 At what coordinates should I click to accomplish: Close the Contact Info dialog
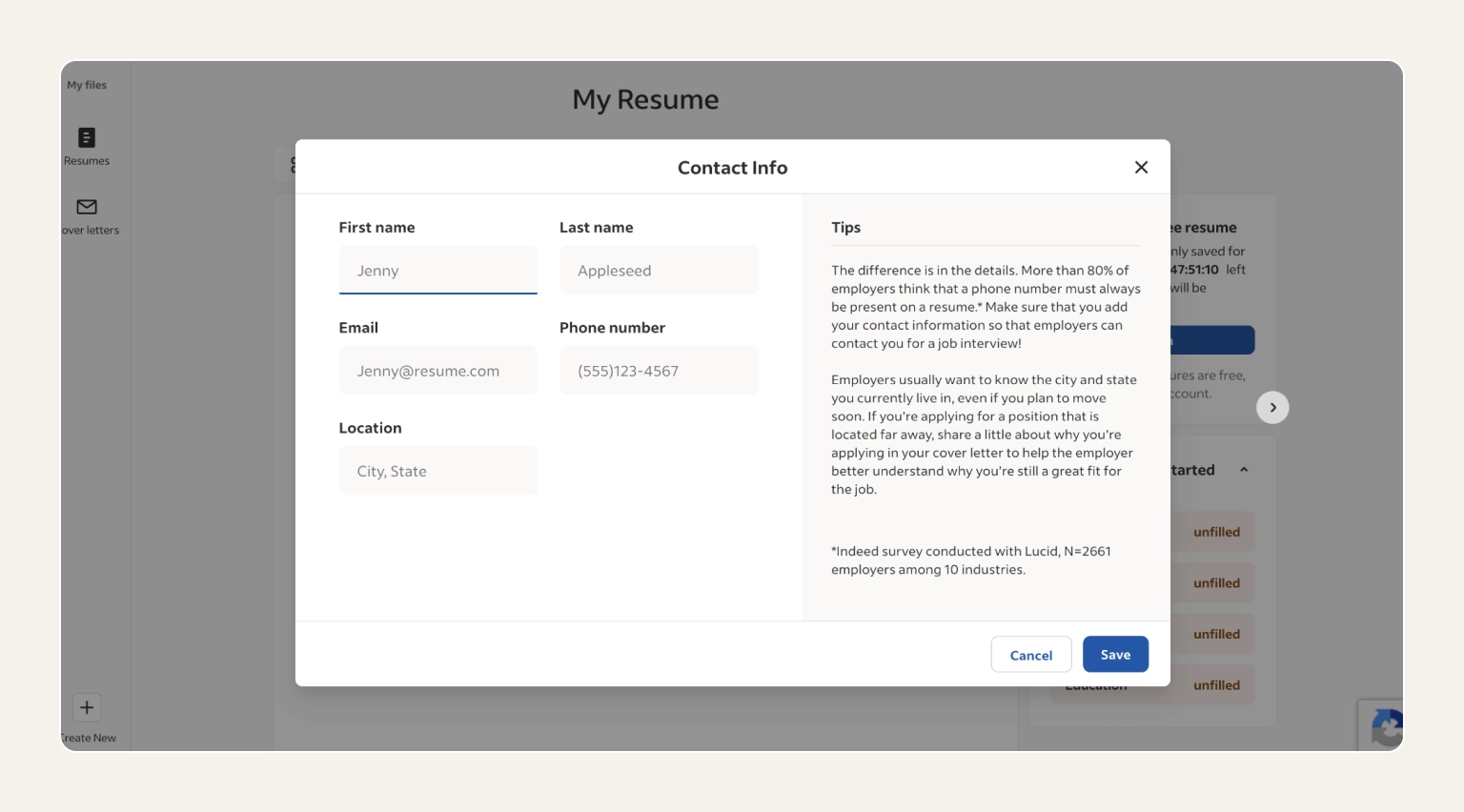click(x=1141, y=167)
